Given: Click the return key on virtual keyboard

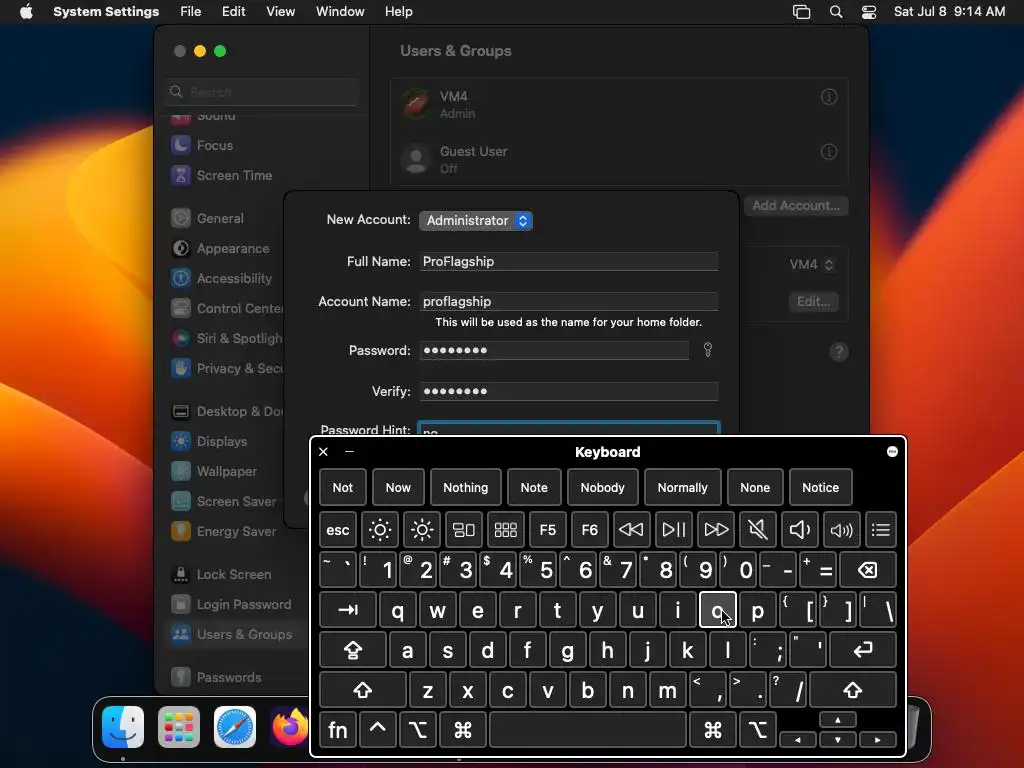Looking at the screenshot, I should 863,650.
